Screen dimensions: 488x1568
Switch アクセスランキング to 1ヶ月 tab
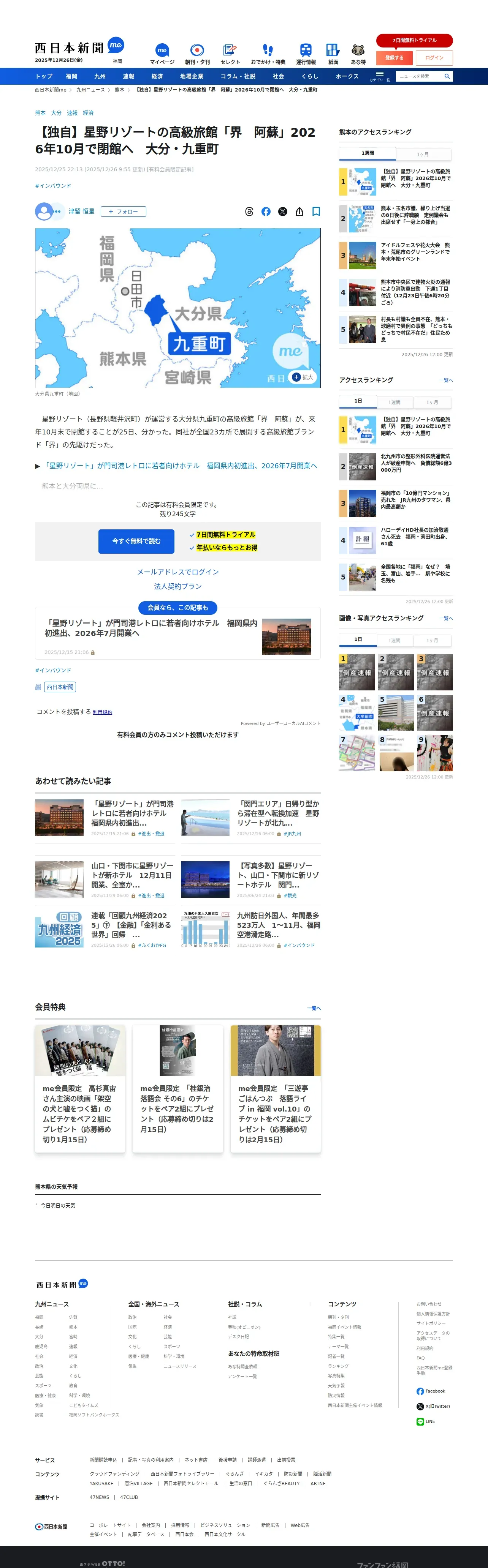pos(432,402)
